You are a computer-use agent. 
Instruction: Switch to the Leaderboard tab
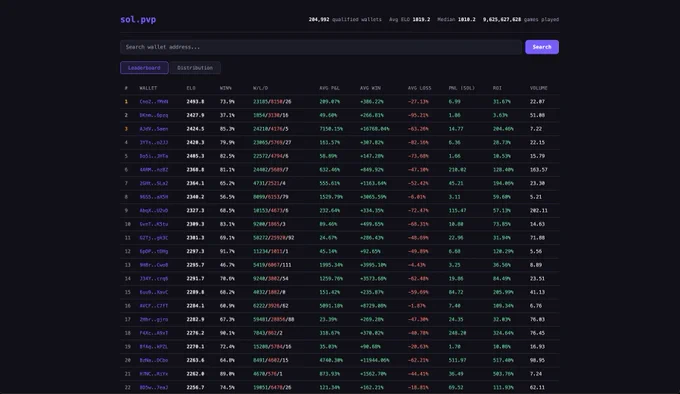click(x=144, y=68)
